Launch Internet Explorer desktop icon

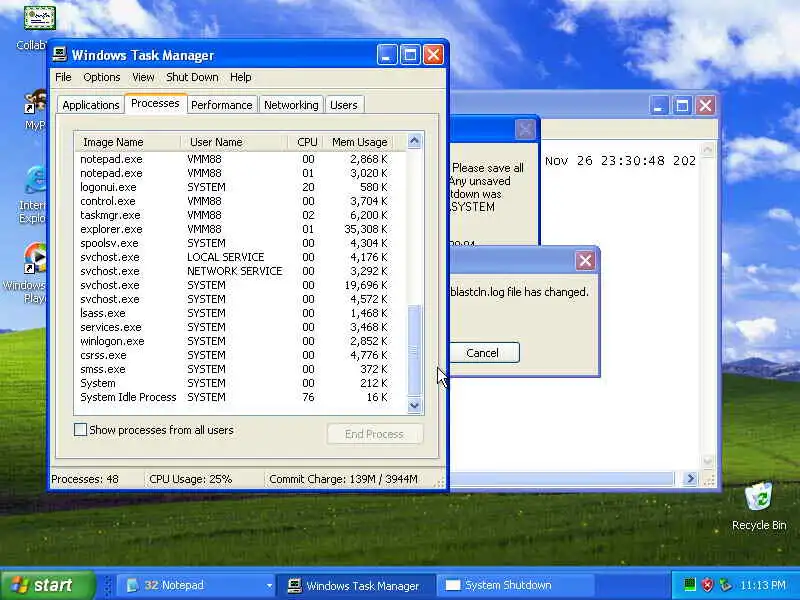pos(36,182)
